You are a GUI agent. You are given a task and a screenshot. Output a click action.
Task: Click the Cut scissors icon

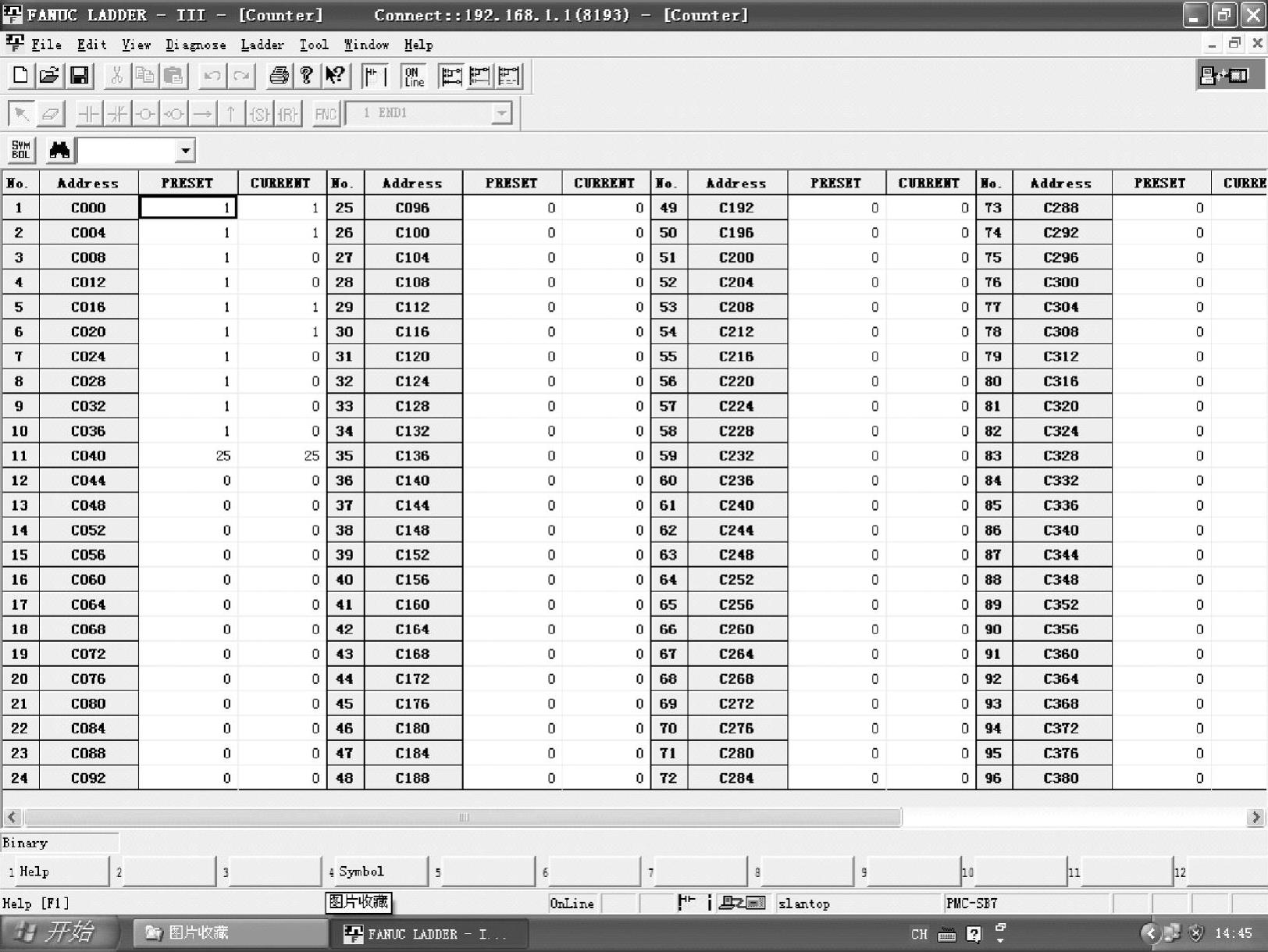coord(116,76)
